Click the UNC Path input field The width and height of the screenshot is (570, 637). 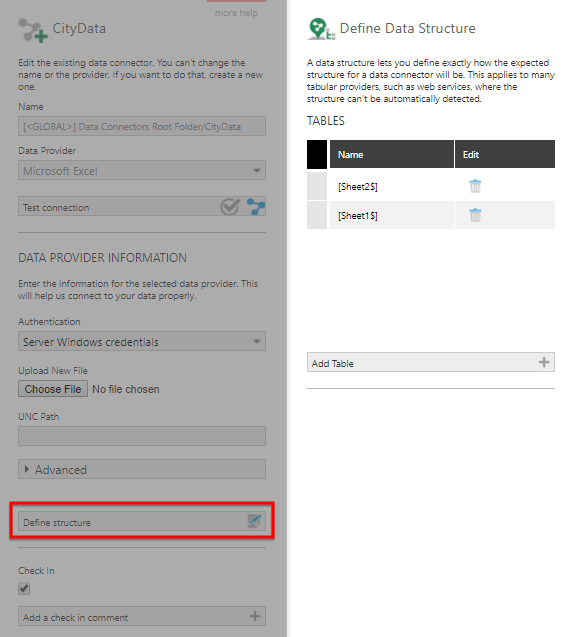142,436
